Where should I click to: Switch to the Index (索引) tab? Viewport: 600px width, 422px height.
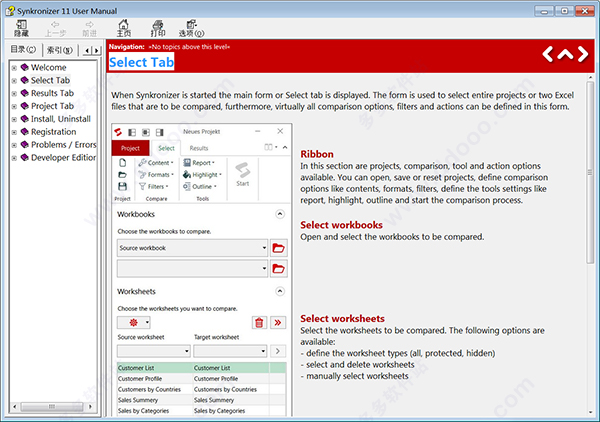click(60, 50)
